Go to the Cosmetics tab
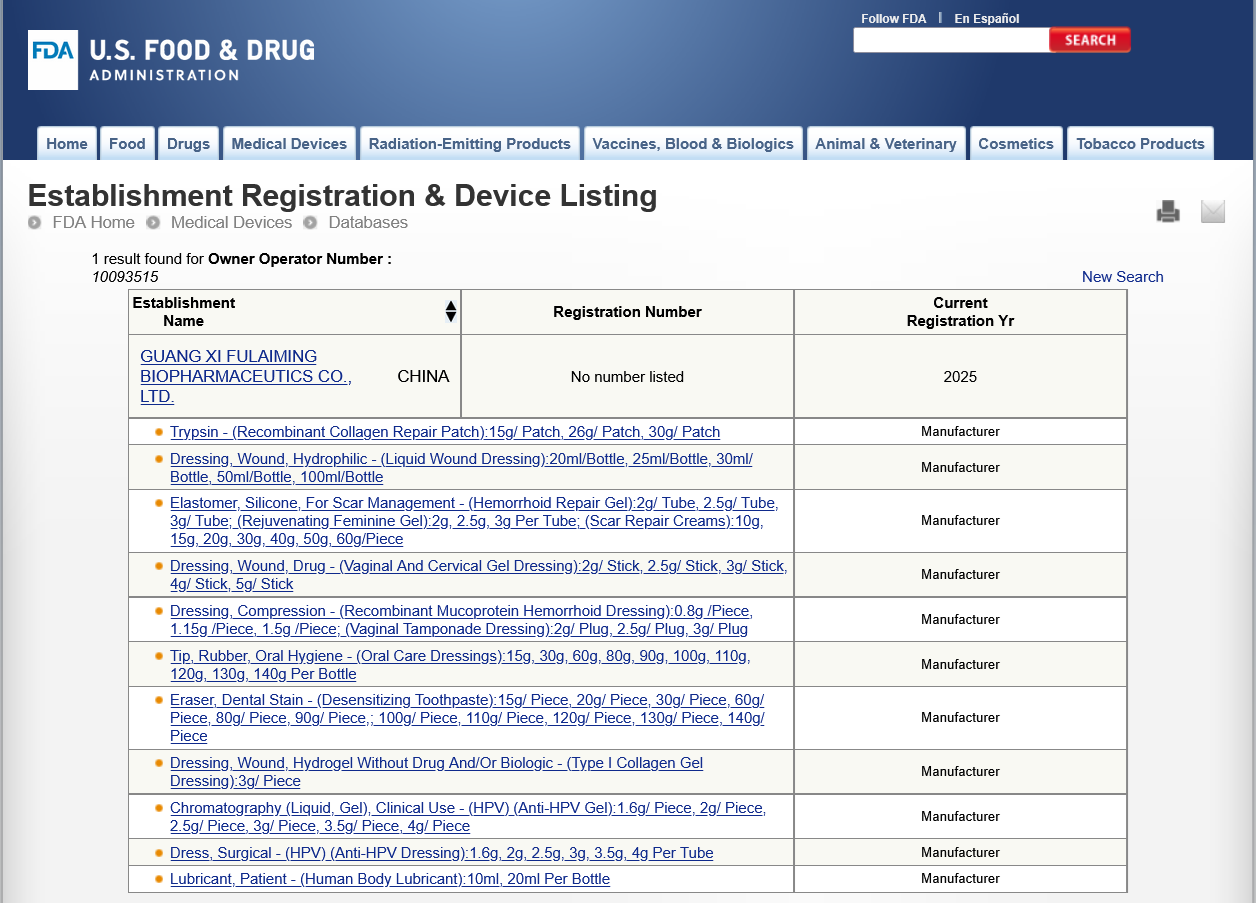Screen dimensions: 1256x903 point(1015,144)
